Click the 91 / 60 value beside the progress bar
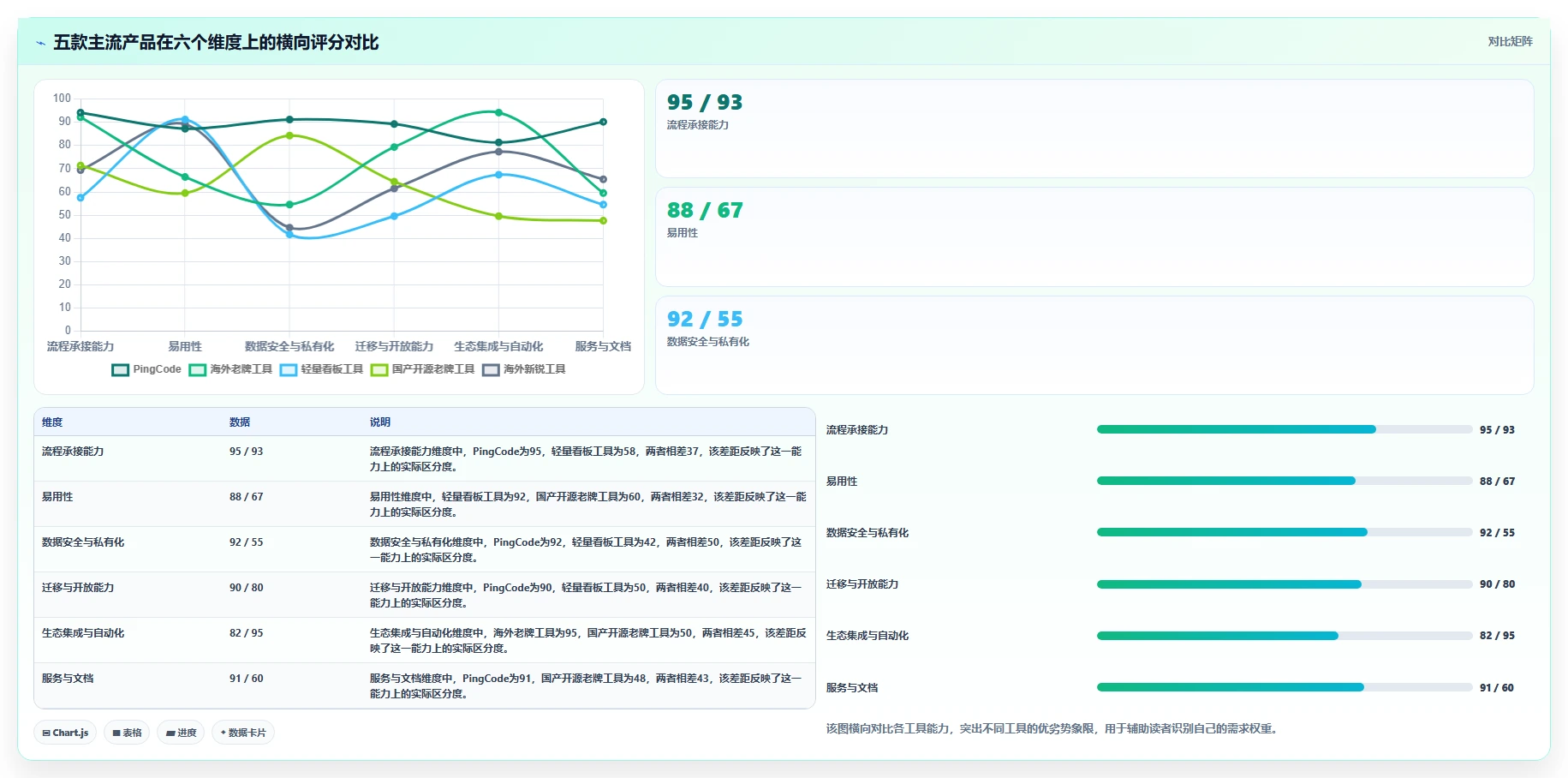1568x778 pixels. coord(1497,687)
